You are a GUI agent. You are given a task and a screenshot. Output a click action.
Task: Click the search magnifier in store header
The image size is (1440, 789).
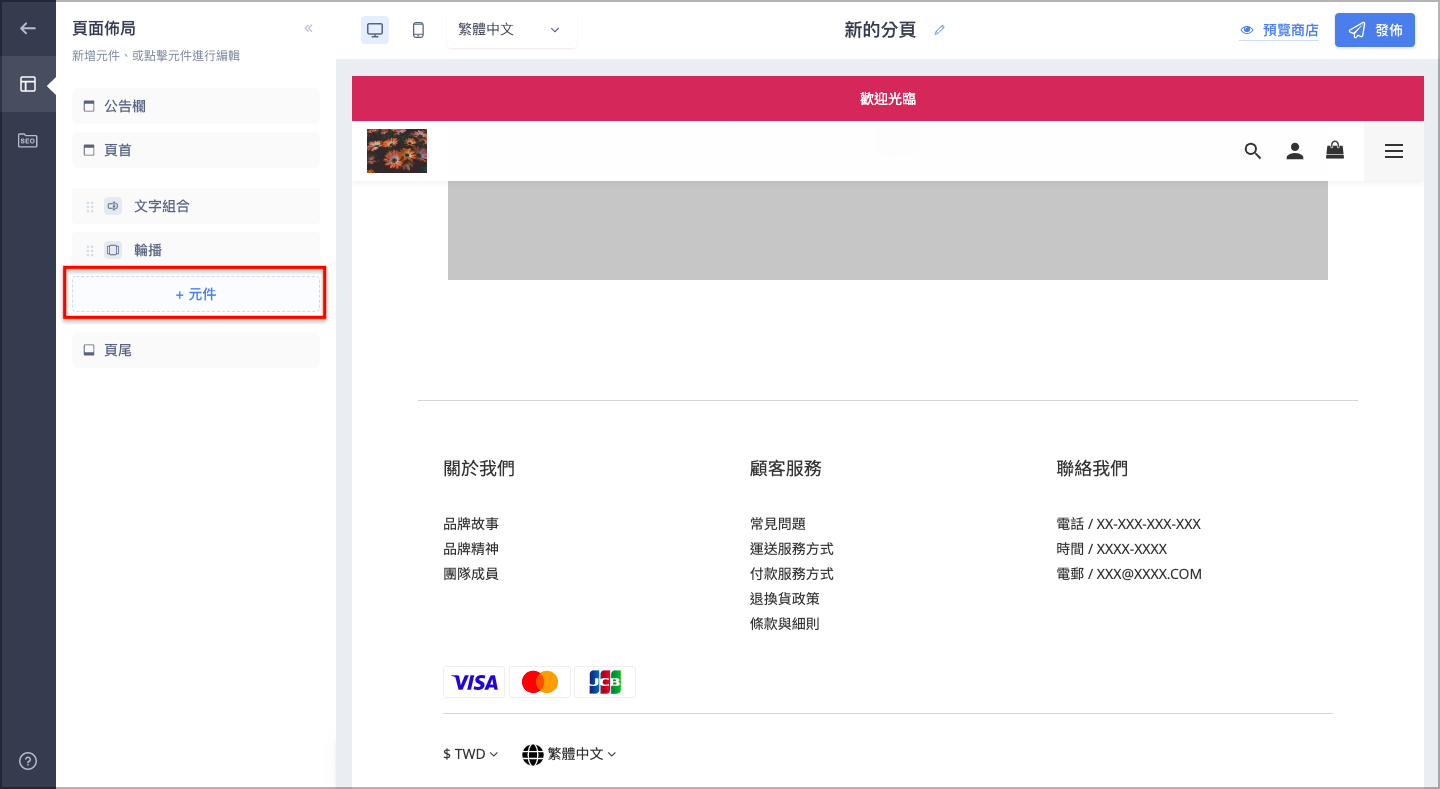(1253, 151)
